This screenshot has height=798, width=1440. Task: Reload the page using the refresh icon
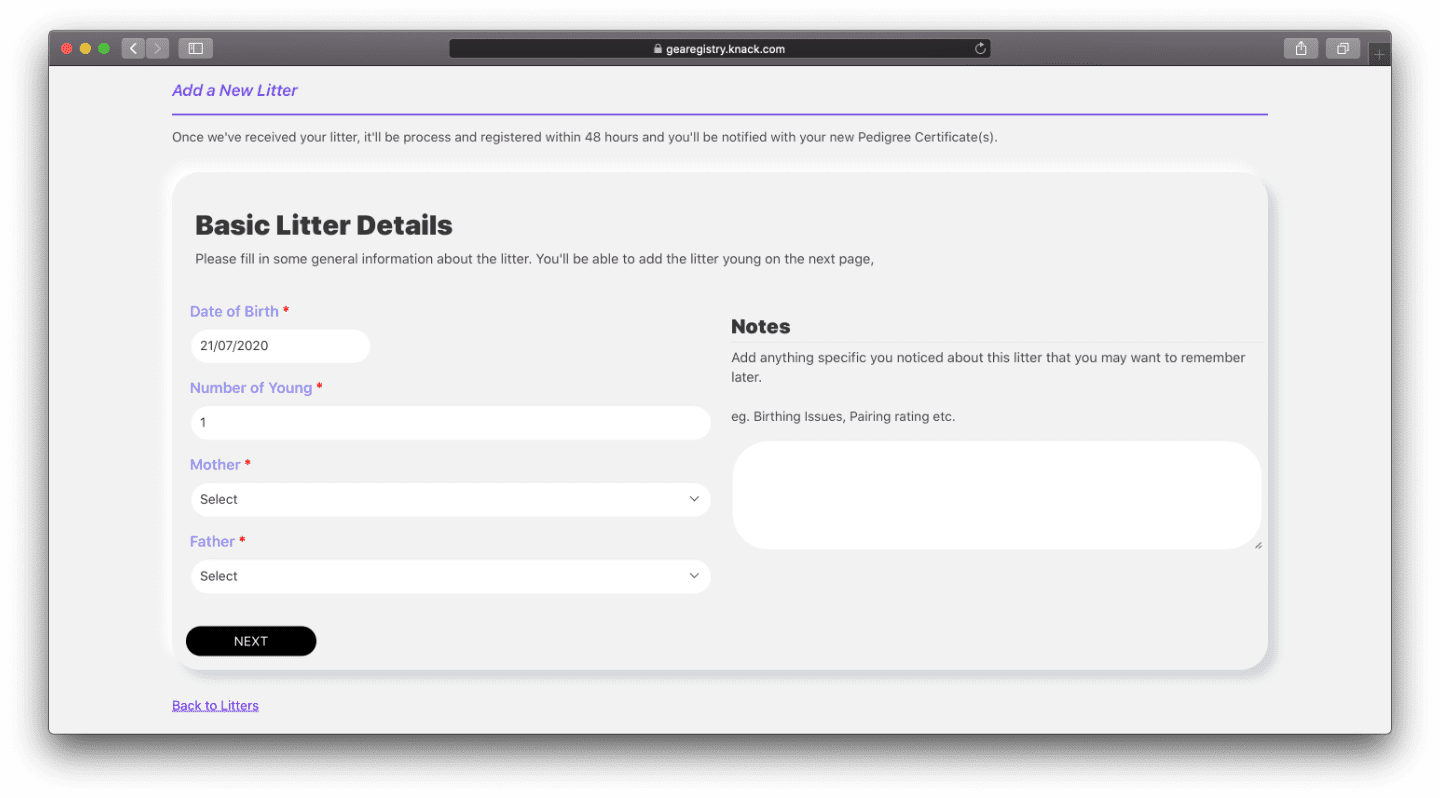click(980, 48)
